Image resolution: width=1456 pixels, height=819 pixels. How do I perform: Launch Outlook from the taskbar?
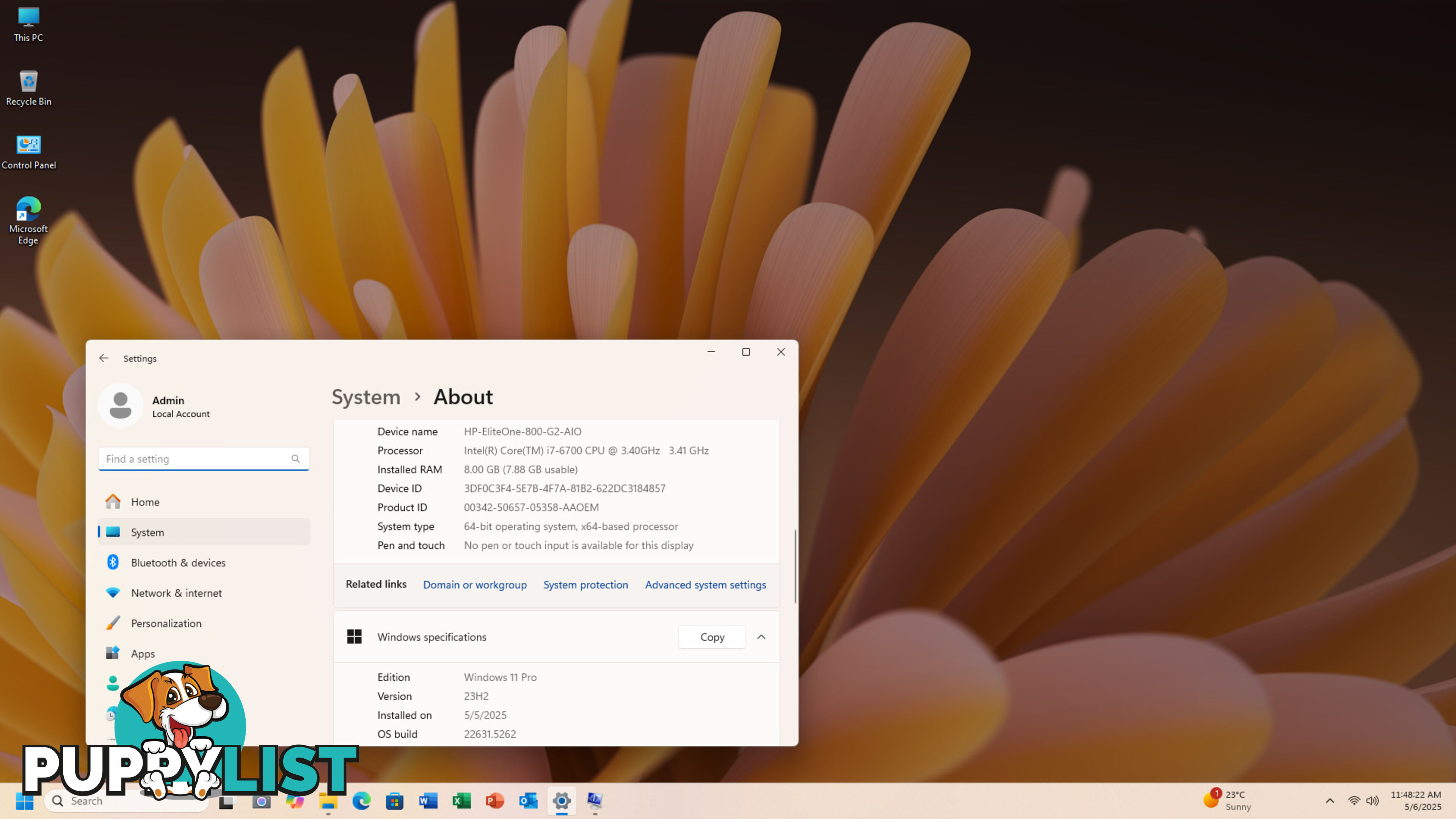(x=528, y=800)
